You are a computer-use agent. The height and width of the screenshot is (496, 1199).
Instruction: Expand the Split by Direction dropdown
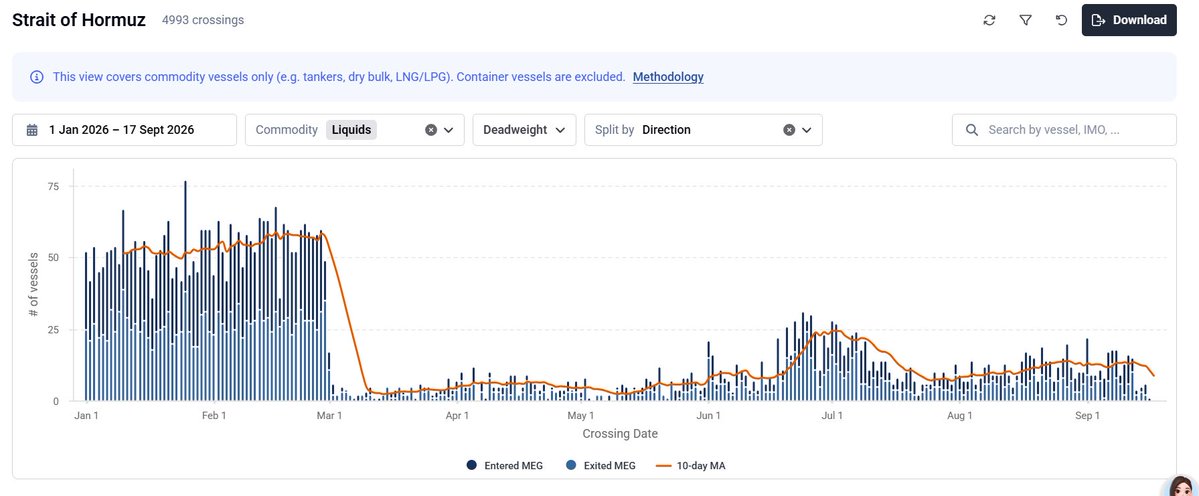807,130
